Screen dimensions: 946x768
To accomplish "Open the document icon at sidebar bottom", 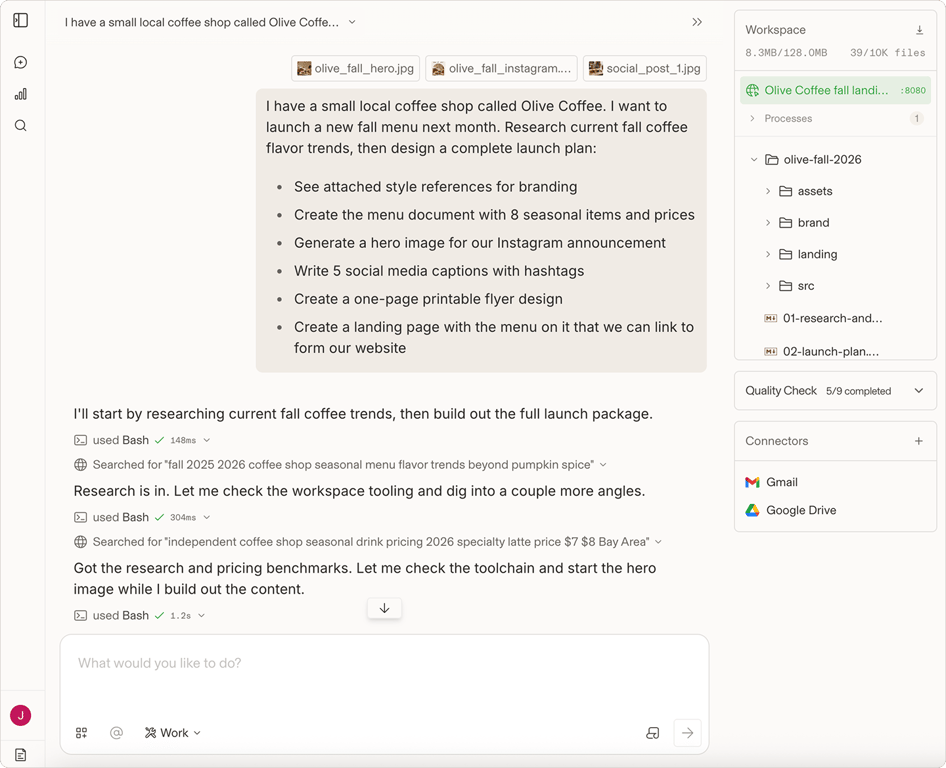I will 21,755.
